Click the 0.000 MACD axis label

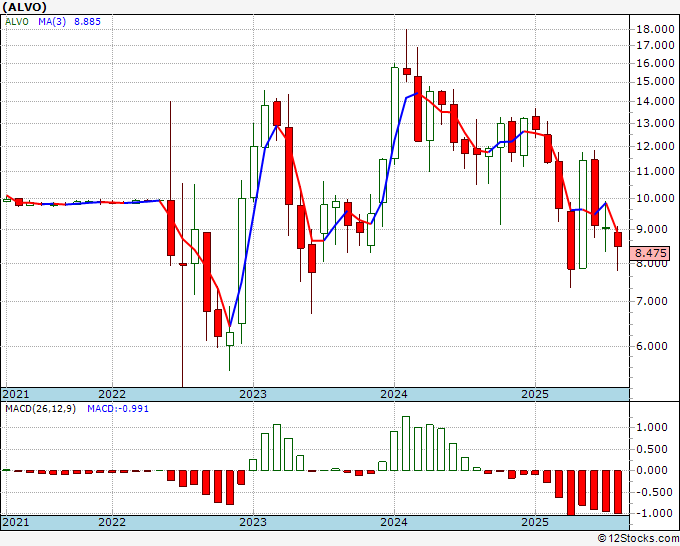point(652,471)
